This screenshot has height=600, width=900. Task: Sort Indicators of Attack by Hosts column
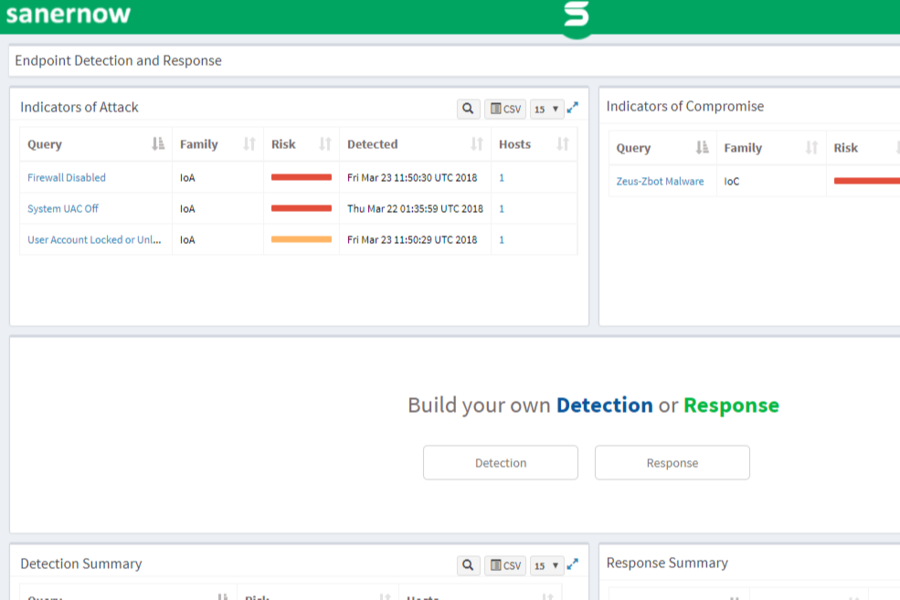click(562, 144)
